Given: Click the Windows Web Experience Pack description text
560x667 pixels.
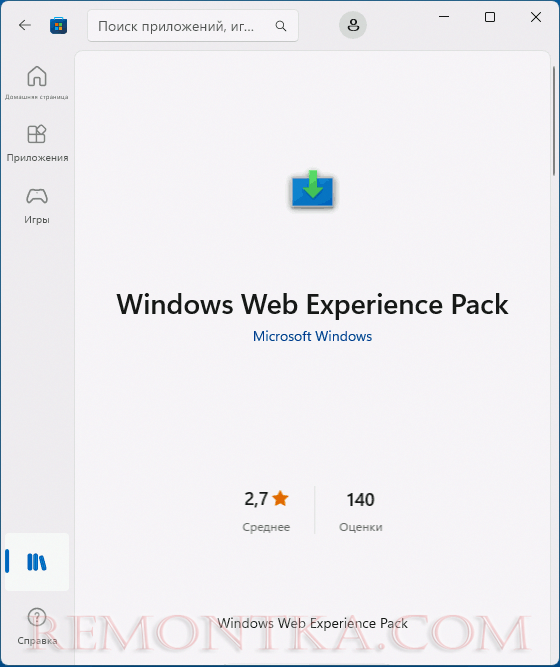Looking at the screenshot, I should pos(312,623).
